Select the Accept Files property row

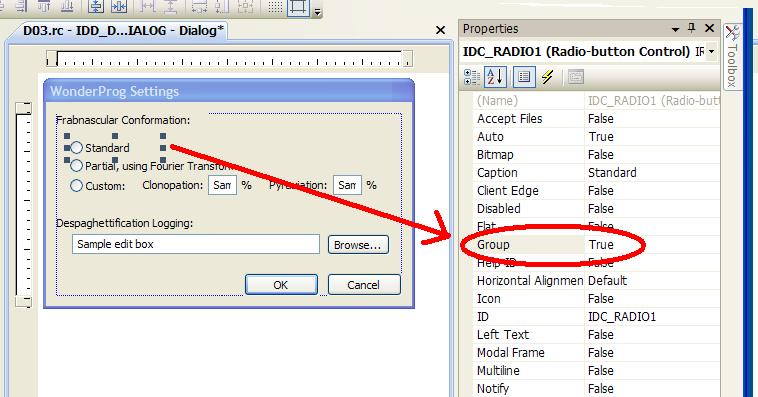click(x=597, y=118)
